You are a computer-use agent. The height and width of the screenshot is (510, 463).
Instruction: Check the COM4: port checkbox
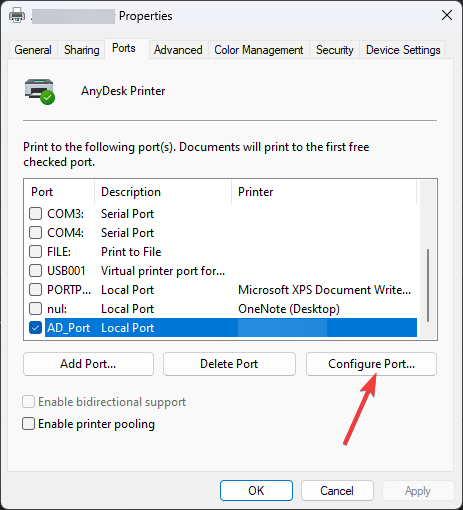click(35, 233)
